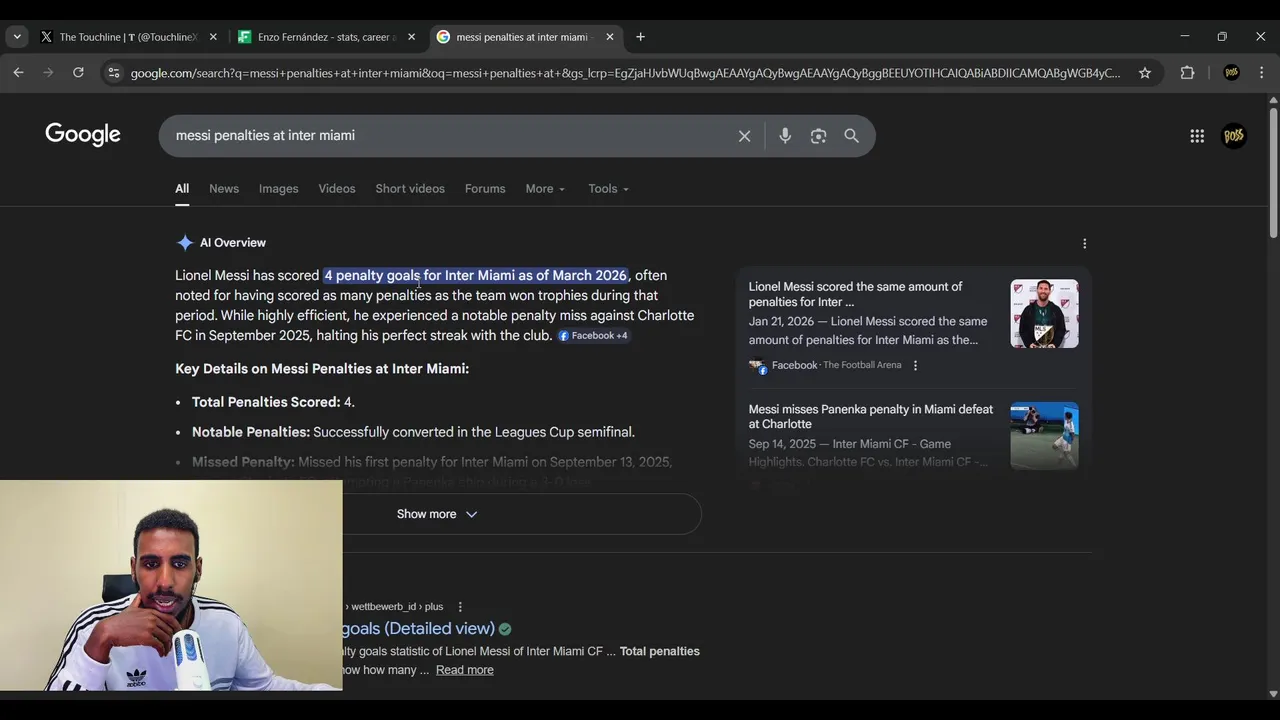Close The Touchline tab
The width and height of the screenshot is (1280, 720).
(x=213, y=37)
